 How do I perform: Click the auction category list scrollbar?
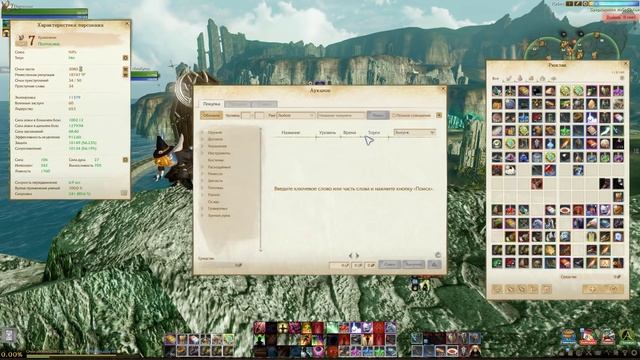click(260, 190)
